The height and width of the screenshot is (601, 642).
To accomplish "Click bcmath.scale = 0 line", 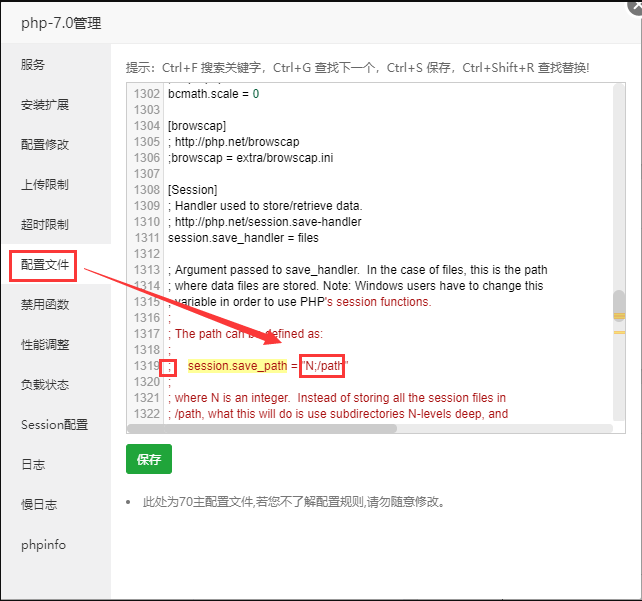I will 213,94.
